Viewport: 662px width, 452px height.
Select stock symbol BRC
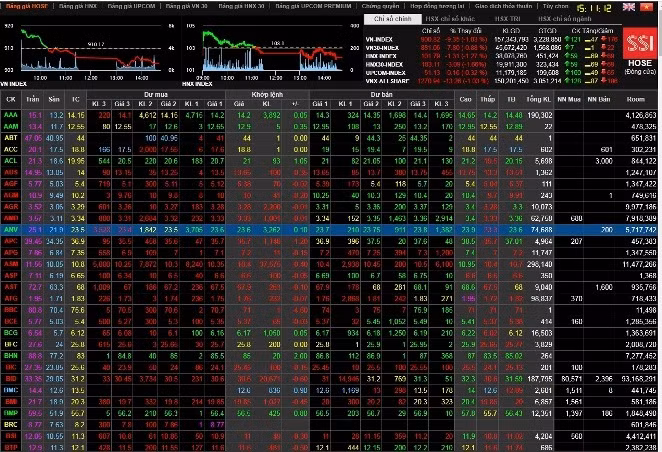11,425
